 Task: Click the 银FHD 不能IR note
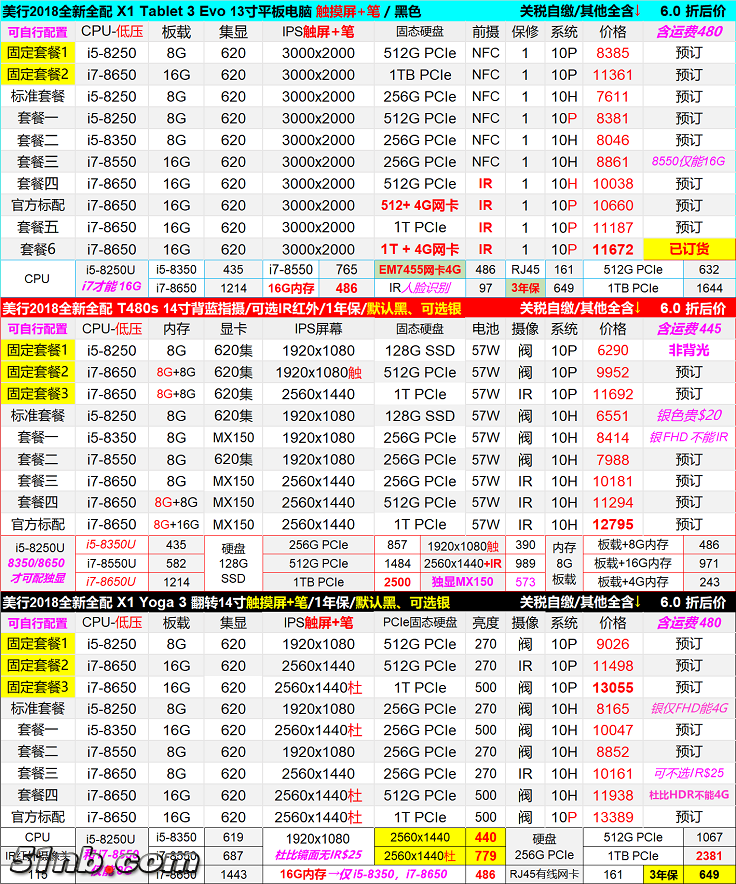[x=689, y=437]
